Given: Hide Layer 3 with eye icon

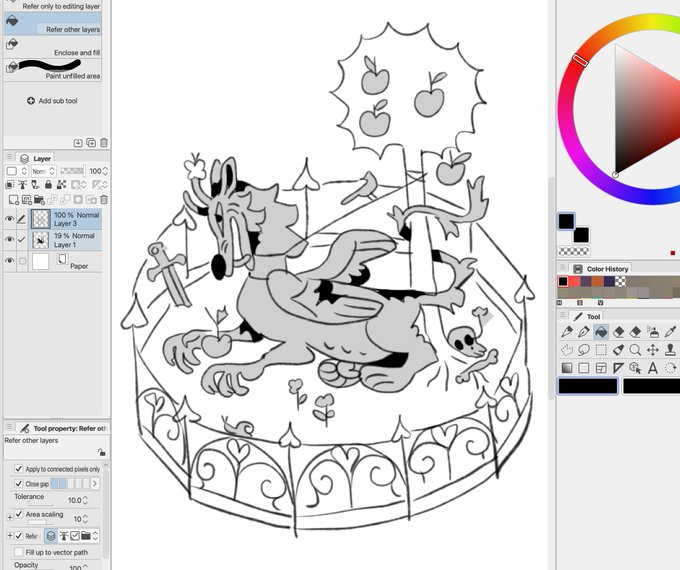Looking at the screenshot, I should [9, 219].
